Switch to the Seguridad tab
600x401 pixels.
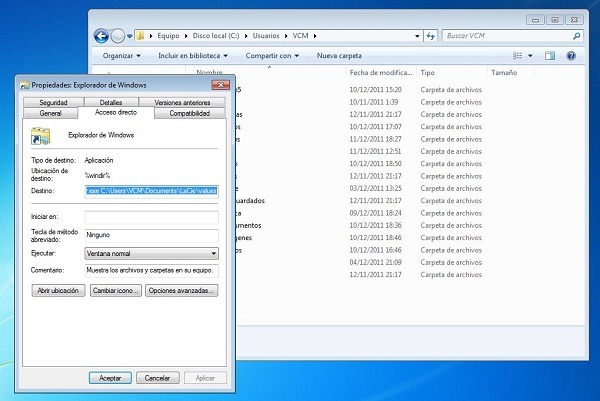pos(53,102)
